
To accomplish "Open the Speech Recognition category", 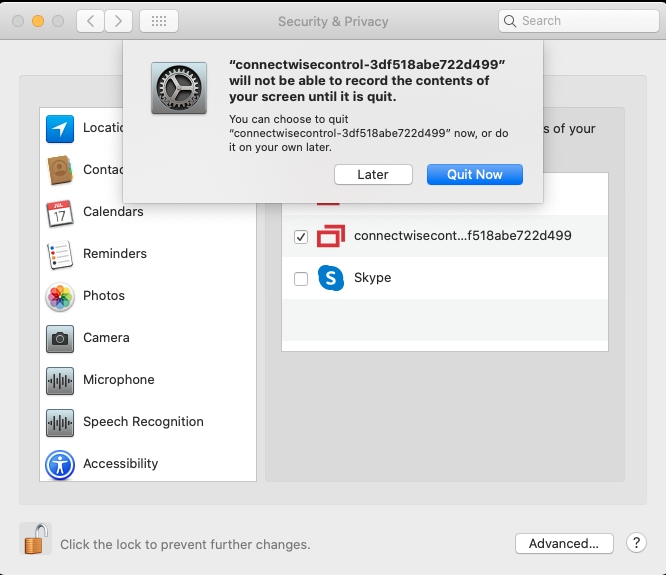I will pos(148,422).
